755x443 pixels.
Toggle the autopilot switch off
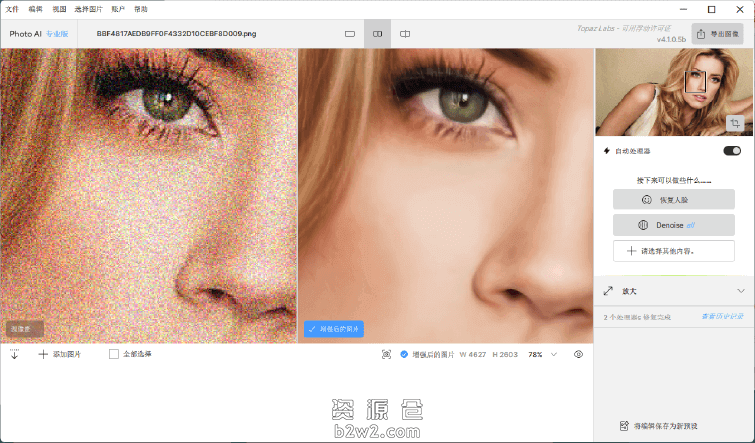pos(732,151)
